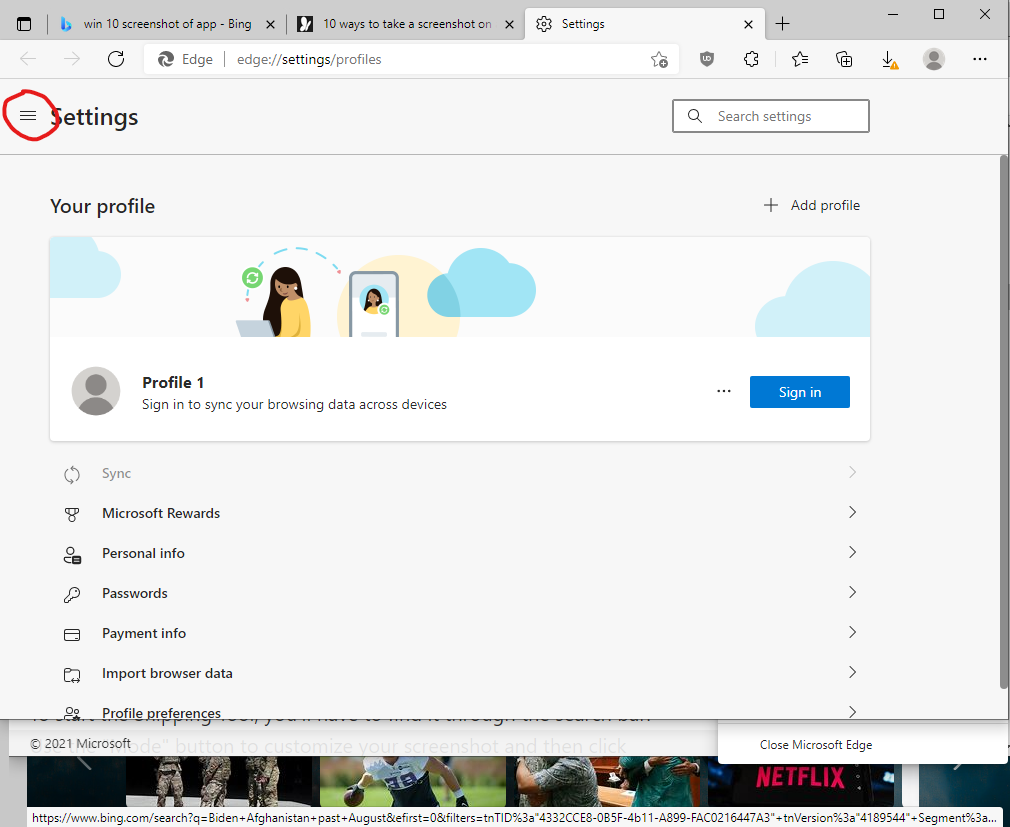Click the '© 2021 Microsoft' footer text
The width and height of the screenshot is (1010, 827).
click(81, 743)
